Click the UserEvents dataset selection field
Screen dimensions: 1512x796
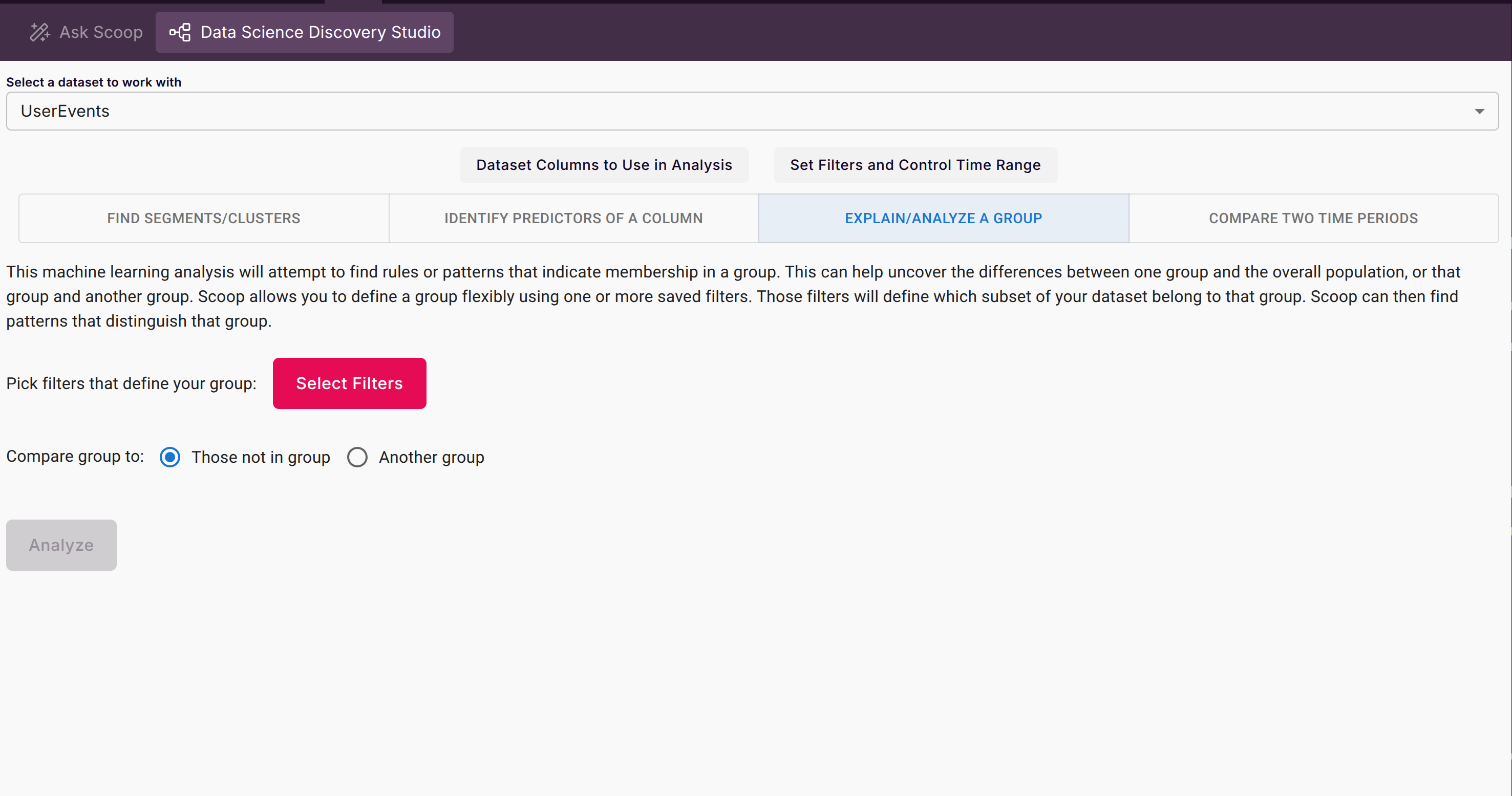705,111
